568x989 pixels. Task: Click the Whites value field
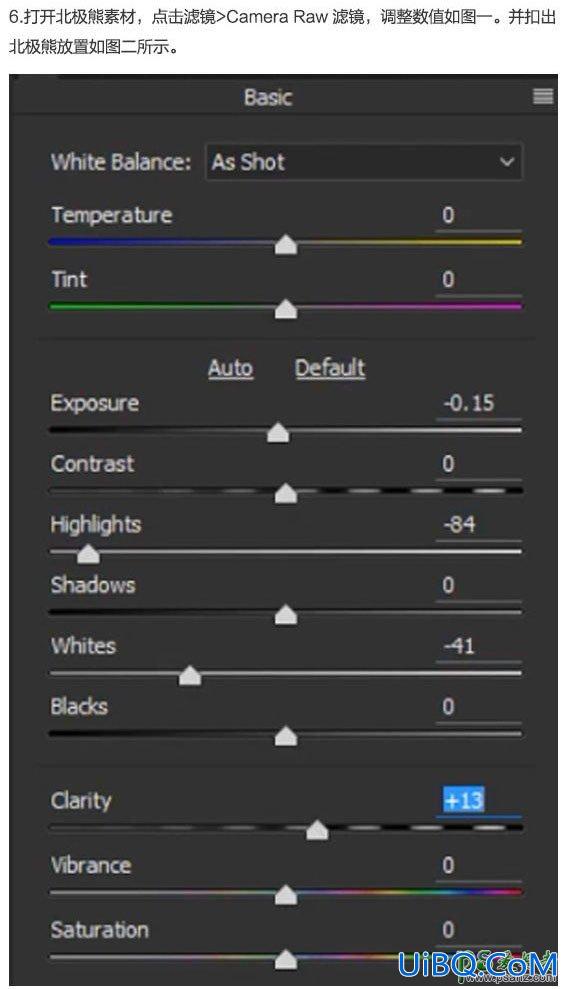(x=478, y=647)
